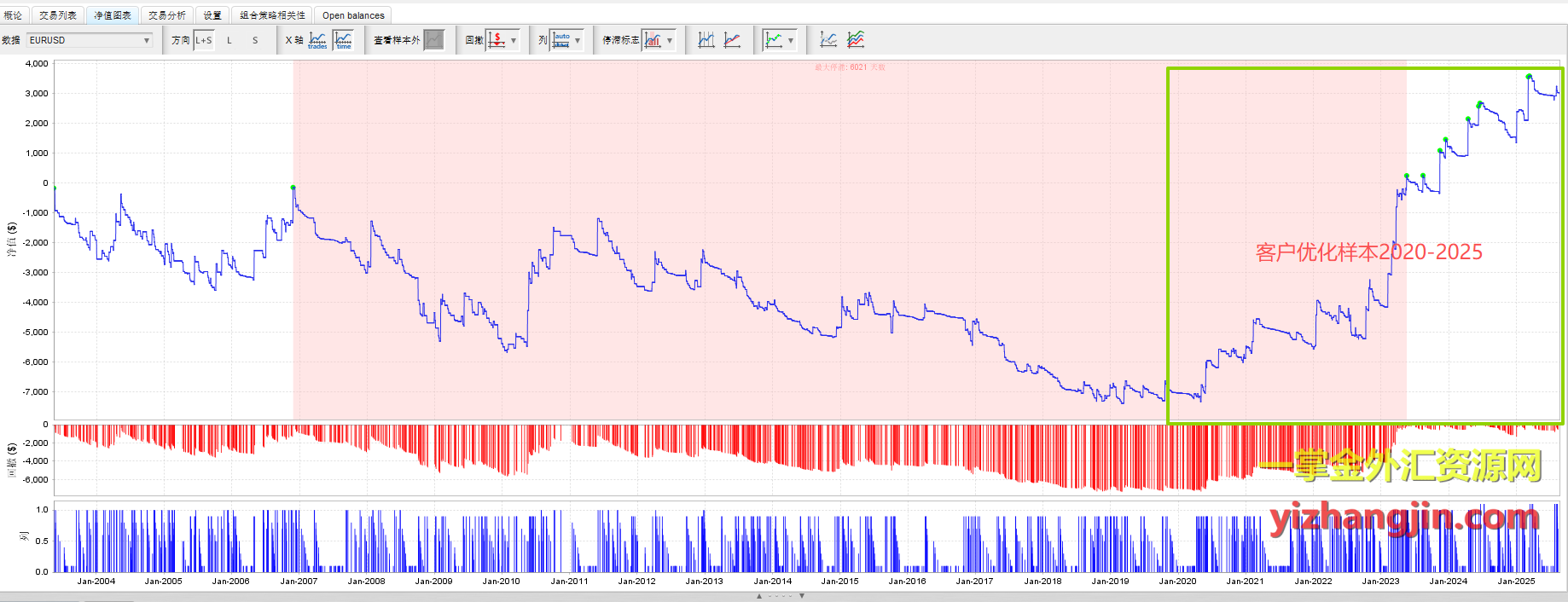Viewport: 1568px width, 602px height.
Task: Go to the 交易分析 tab
Action: point(166,15)
